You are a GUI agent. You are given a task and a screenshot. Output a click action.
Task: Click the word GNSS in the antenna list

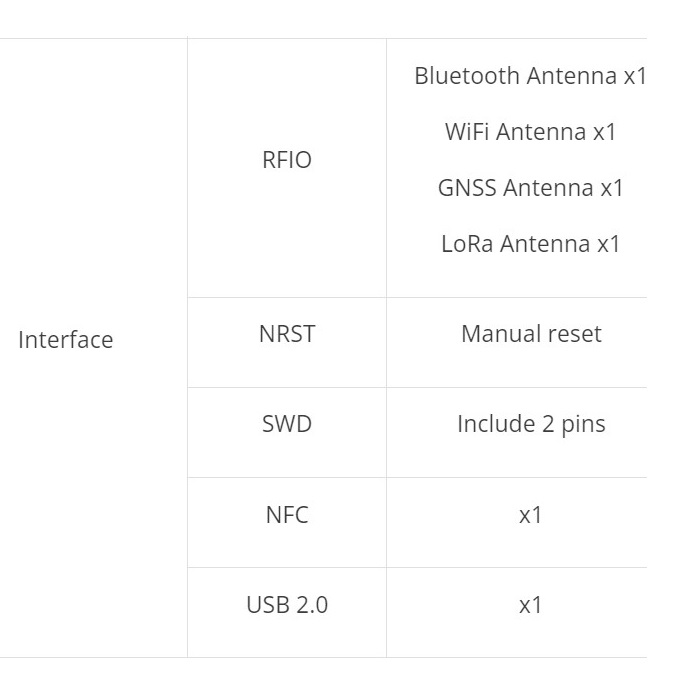tap(467, 188)
